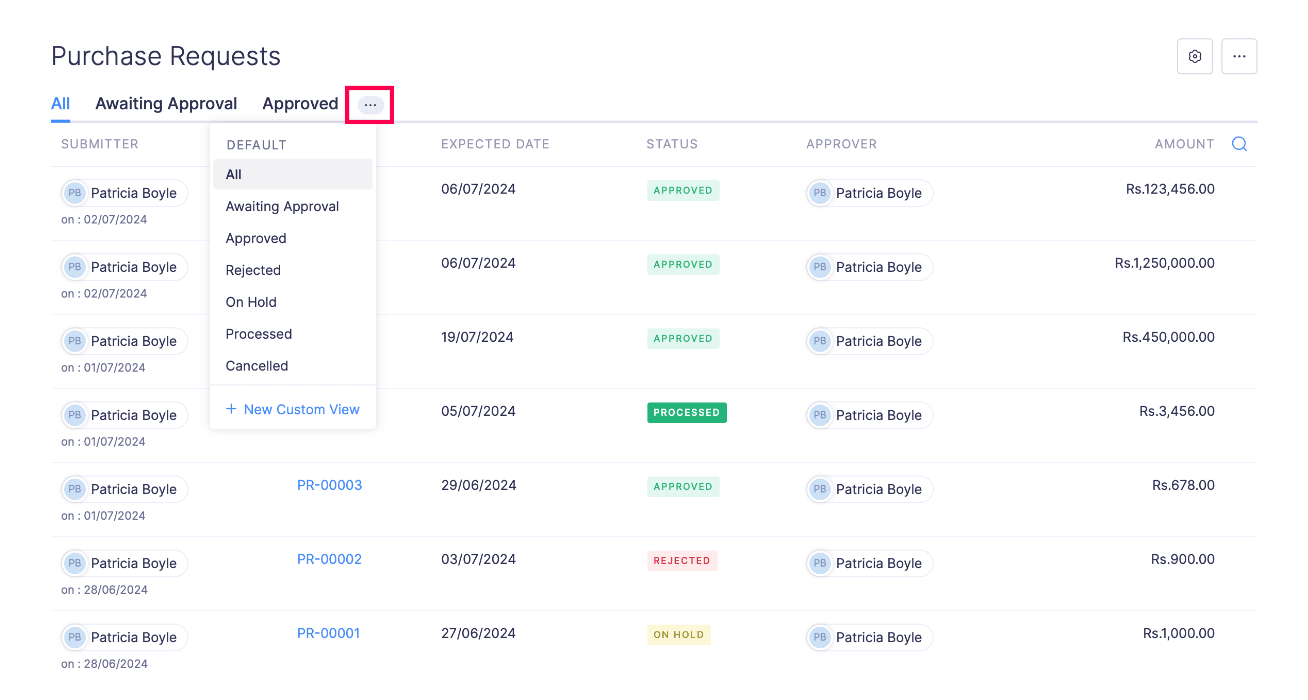Open the PR-00001 request link
The image size is (1308, 700).
point(328,633)
